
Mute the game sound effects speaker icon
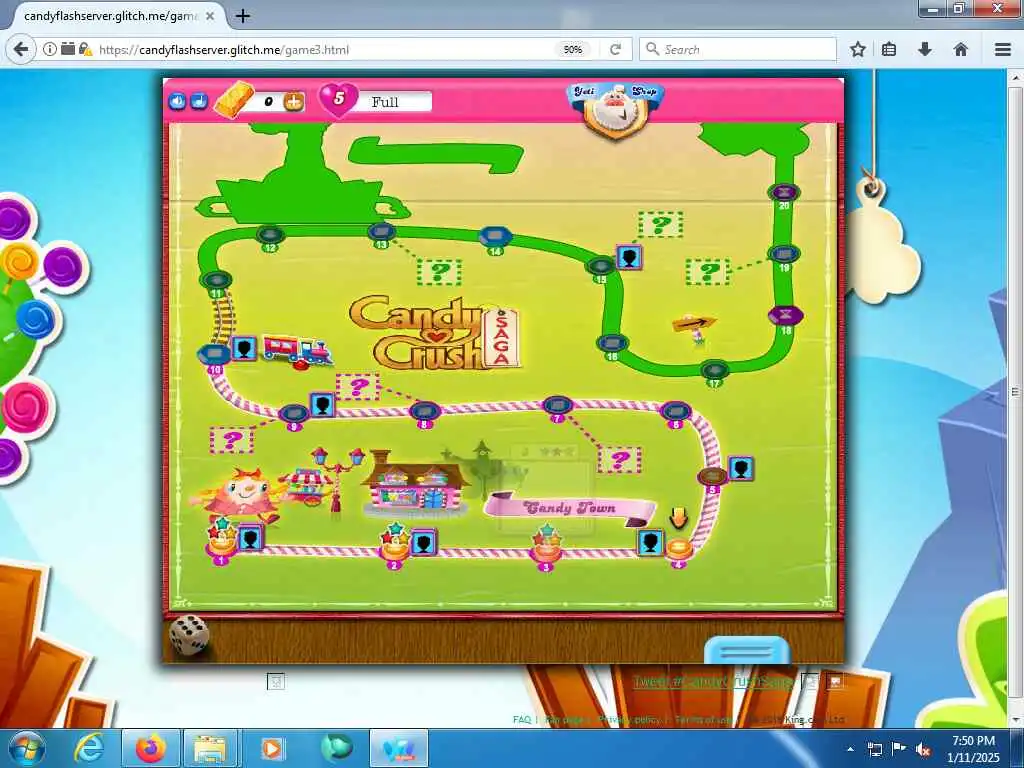[177, 101]
